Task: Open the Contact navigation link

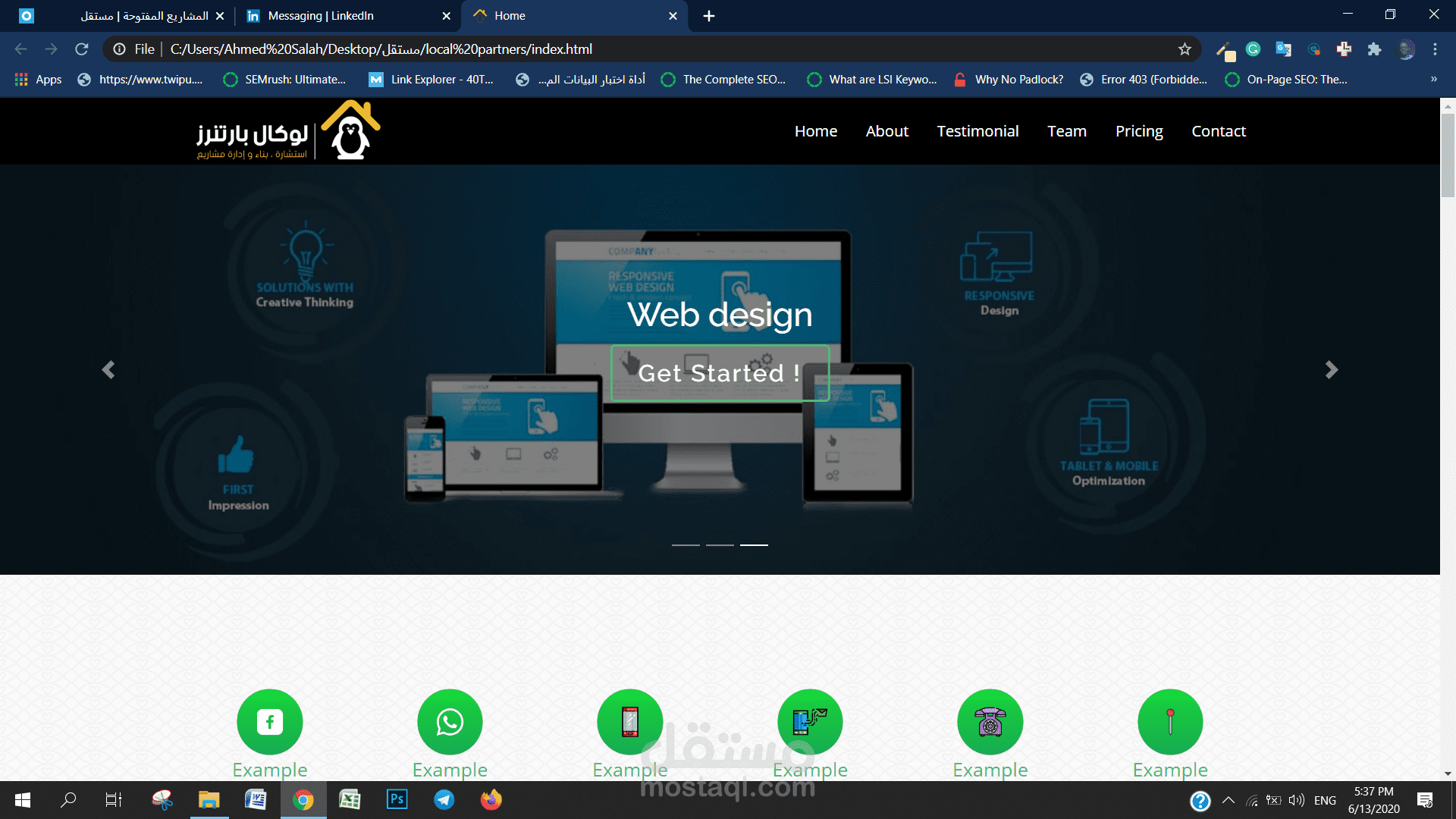Action: click(x=1218, y=131)
